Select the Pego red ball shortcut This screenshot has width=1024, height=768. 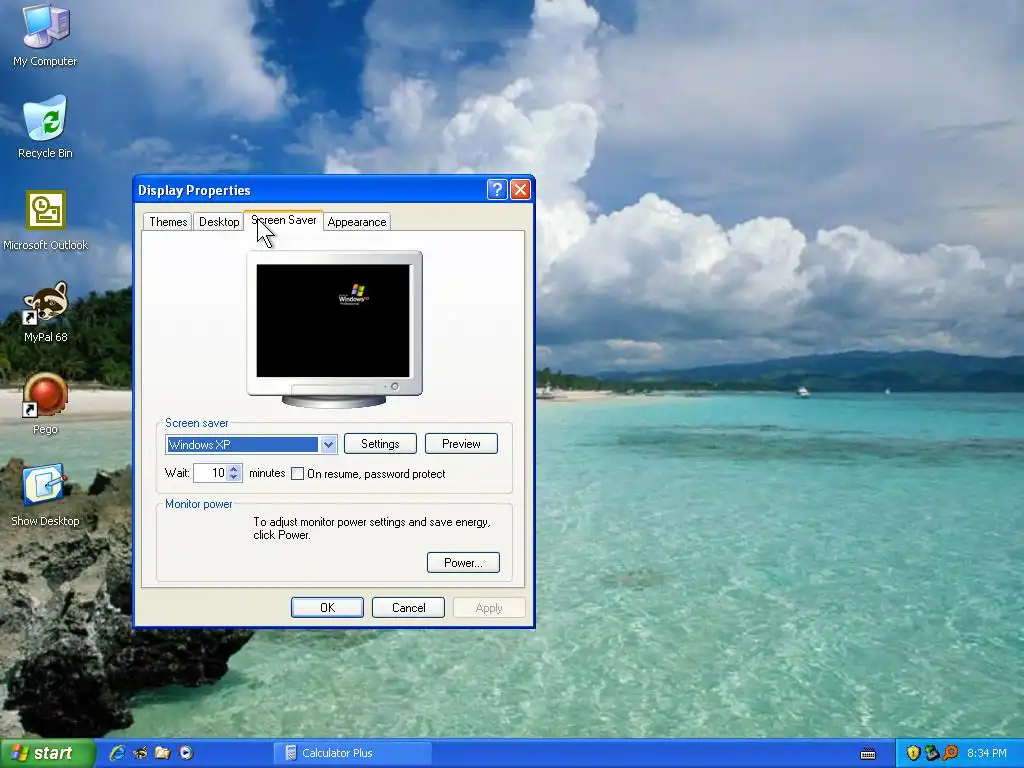45,404
